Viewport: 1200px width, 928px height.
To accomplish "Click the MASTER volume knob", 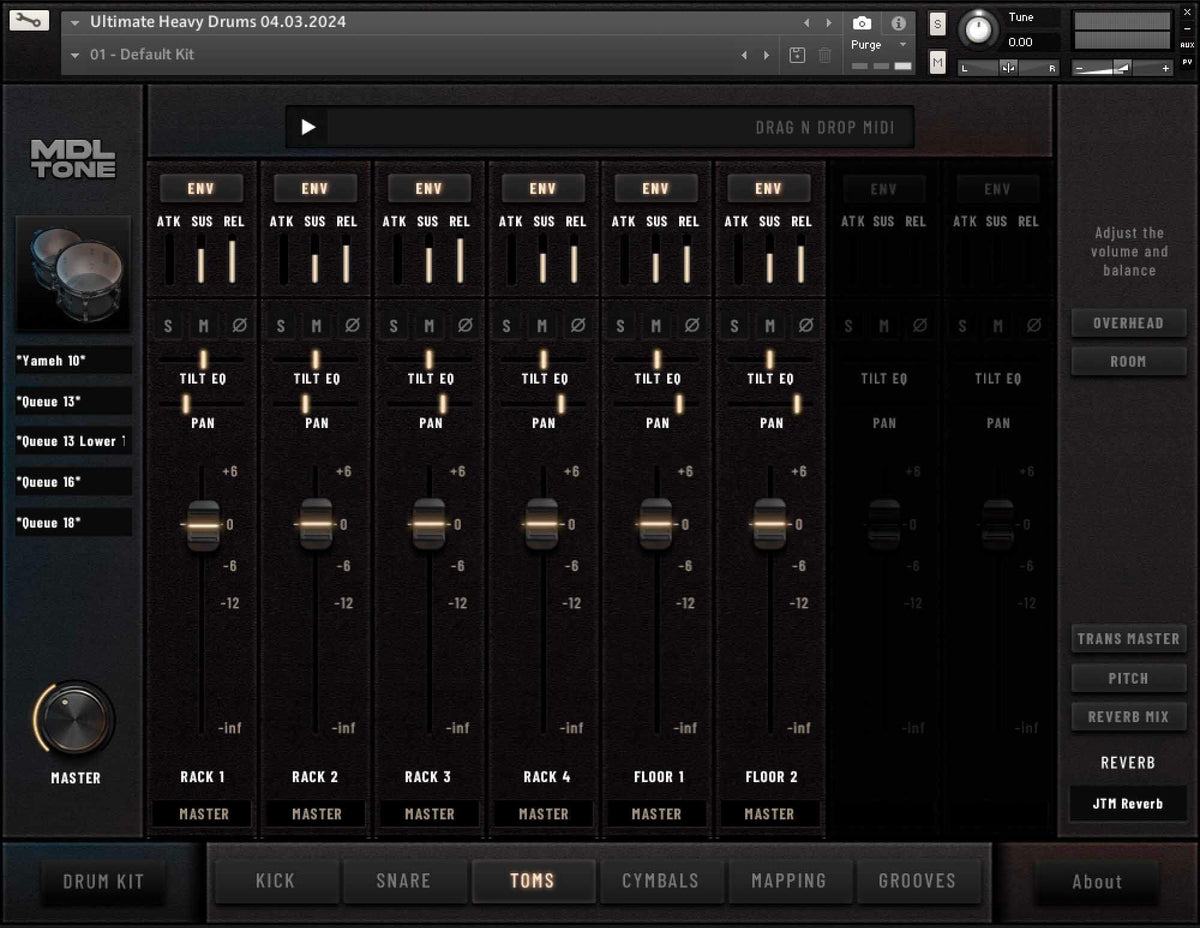I will pyautogui.click(x=74, y=720).
